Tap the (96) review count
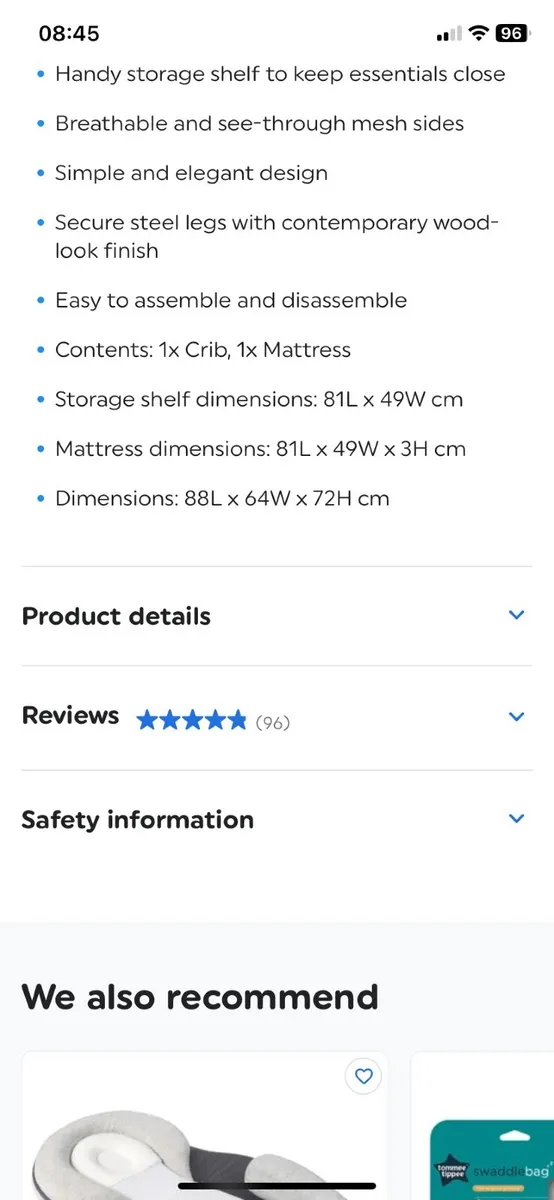 [273, 722]
